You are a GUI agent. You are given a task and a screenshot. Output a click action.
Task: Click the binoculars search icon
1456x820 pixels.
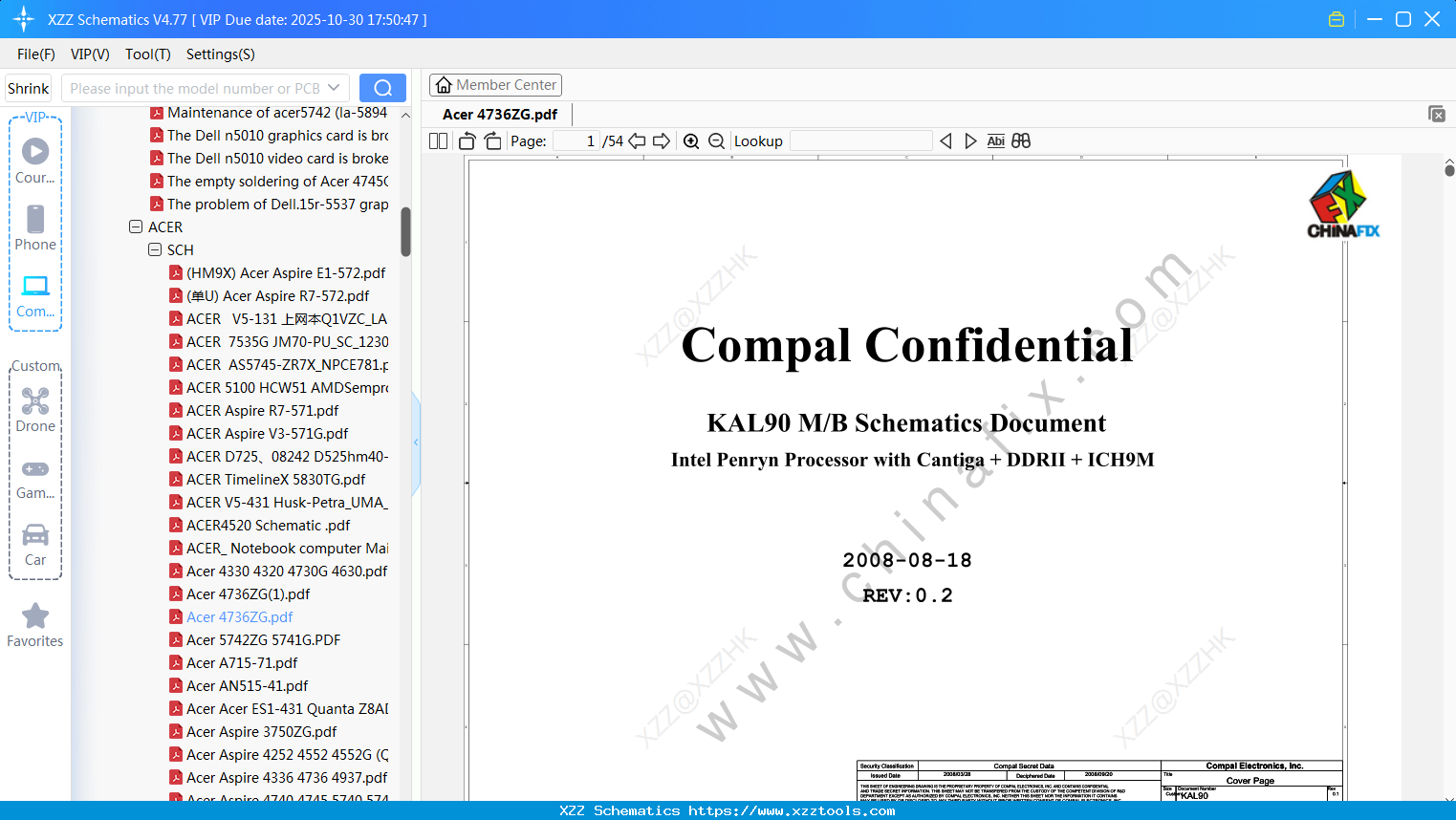1021,141
